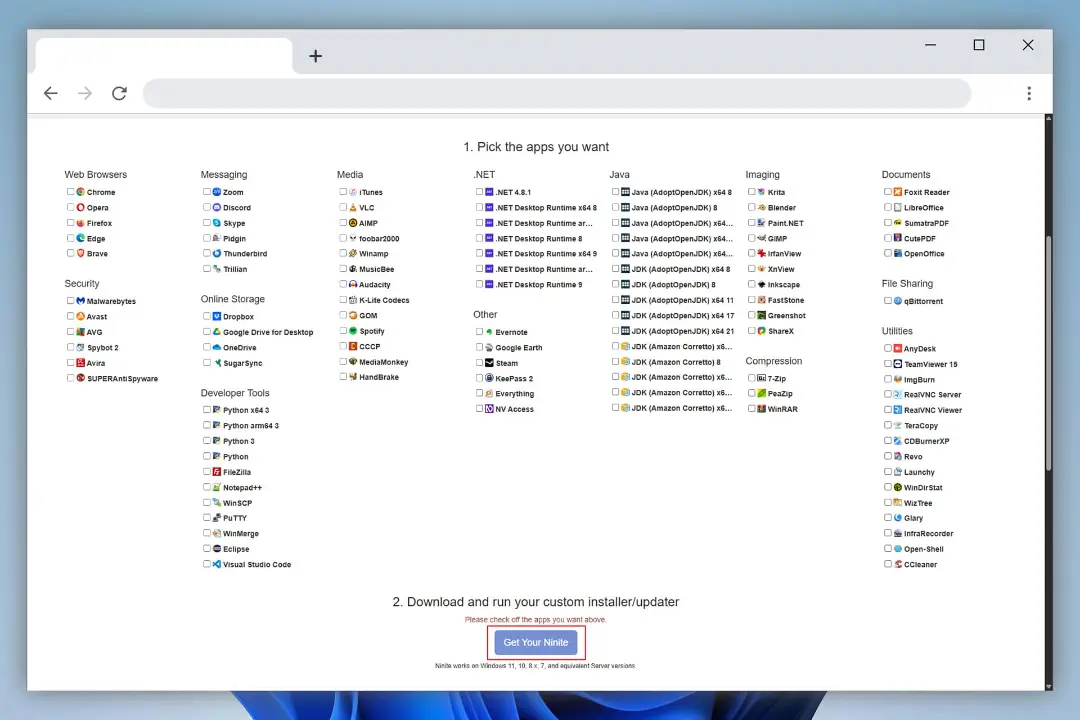Screen dimensions: 1080x720
Task: Click the Firefox logo icon
Action: (81, 223)
